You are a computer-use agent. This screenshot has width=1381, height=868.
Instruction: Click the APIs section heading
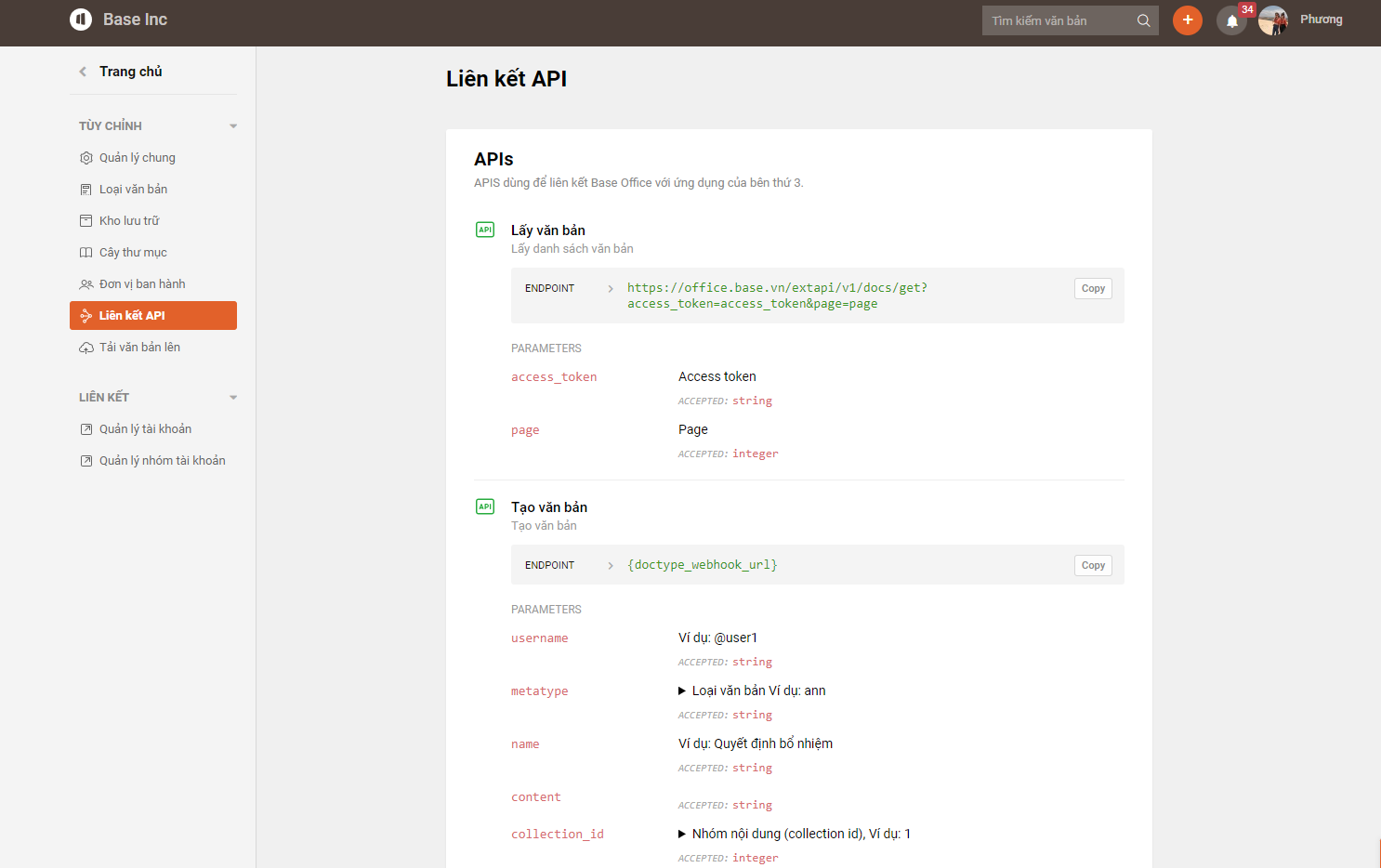pos(493,159)
